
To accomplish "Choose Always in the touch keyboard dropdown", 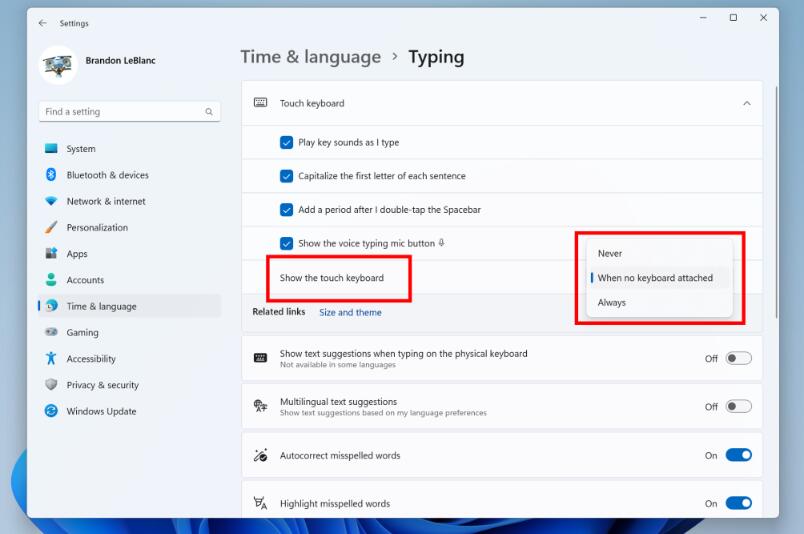I will (x=659, y=303).
